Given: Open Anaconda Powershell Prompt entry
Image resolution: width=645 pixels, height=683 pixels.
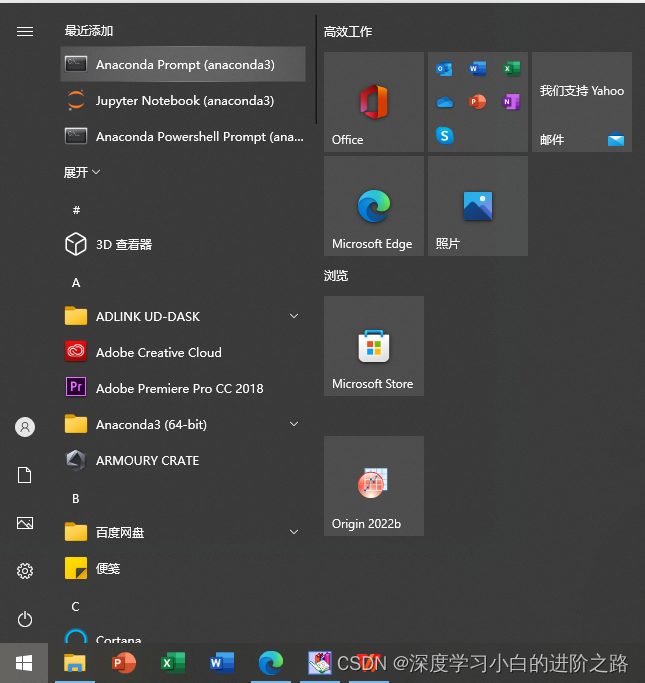Looking at the screenshot, I should (183, 137).
